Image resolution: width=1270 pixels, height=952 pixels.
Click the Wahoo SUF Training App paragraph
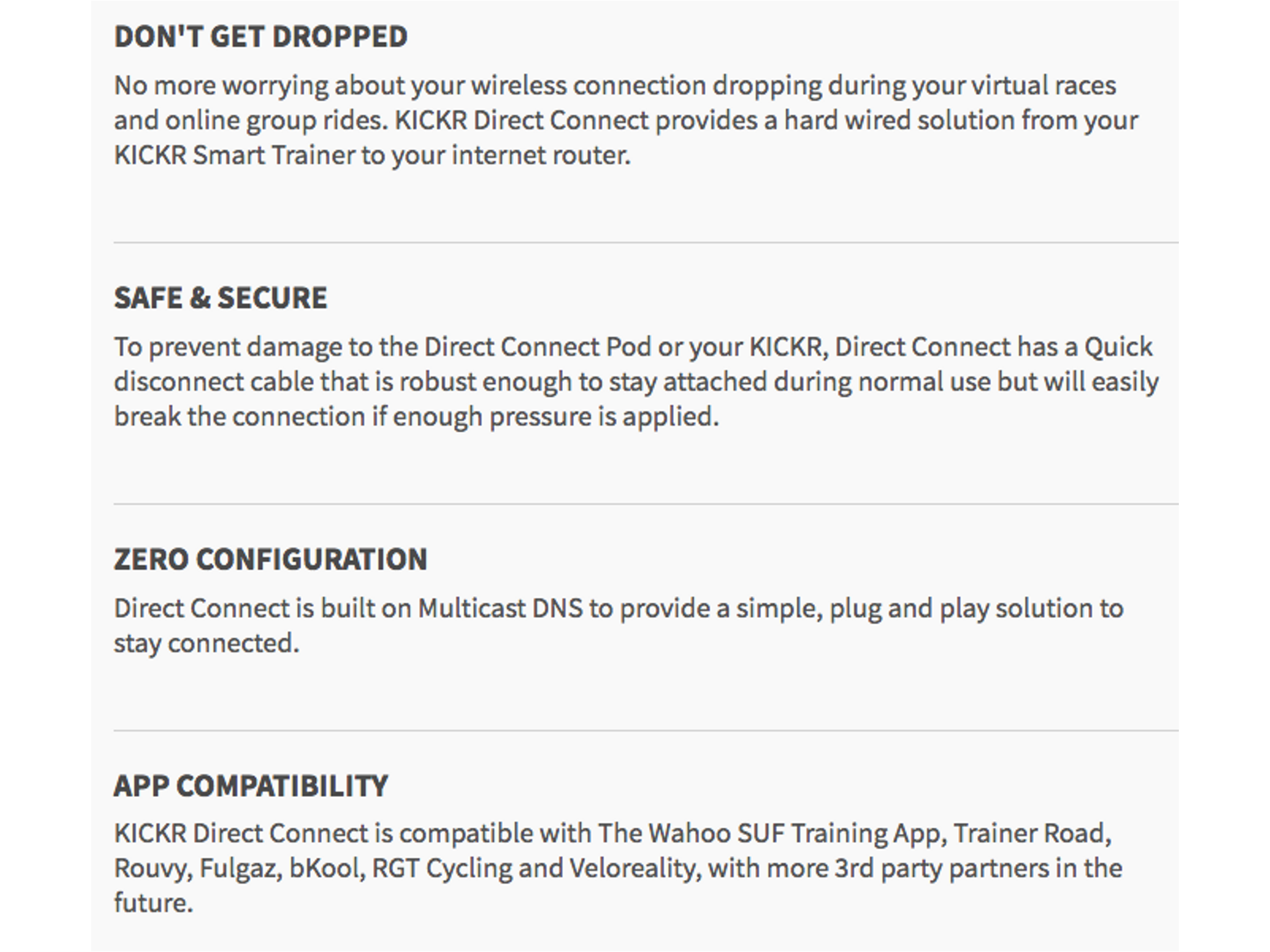[x=618, y=868]
